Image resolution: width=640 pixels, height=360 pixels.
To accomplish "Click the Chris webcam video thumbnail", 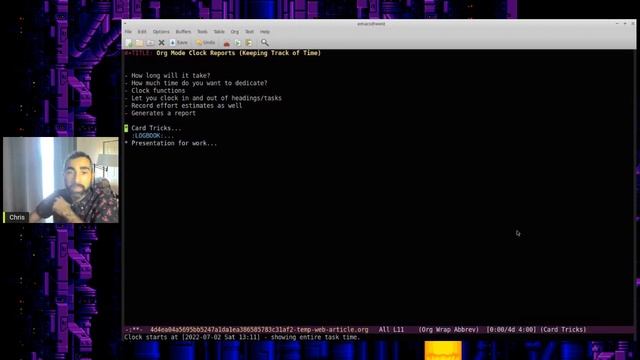I will [61, 180].
